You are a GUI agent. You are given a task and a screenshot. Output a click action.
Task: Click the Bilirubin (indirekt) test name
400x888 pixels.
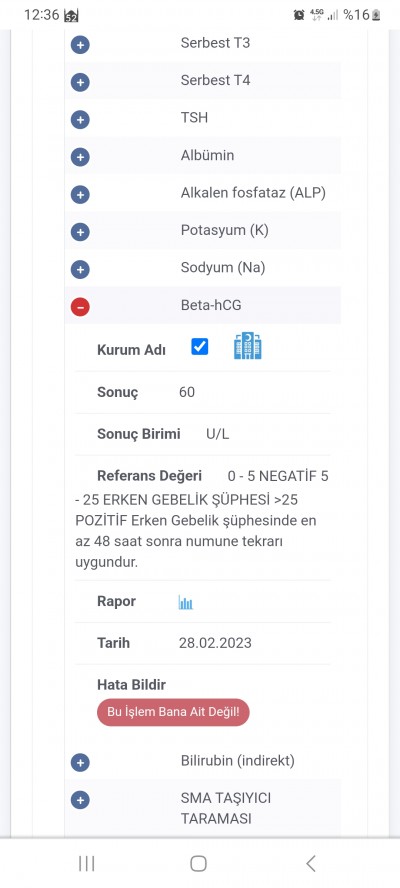click(237, 761)
